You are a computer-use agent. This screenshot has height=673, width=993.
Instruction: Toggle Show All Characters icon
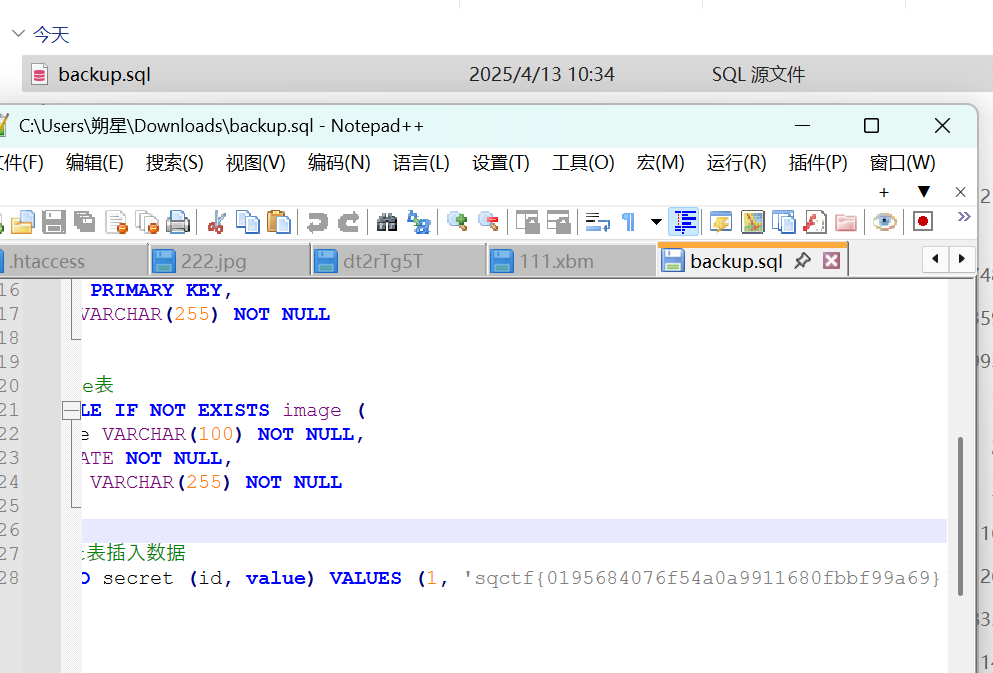click(626, 221)
